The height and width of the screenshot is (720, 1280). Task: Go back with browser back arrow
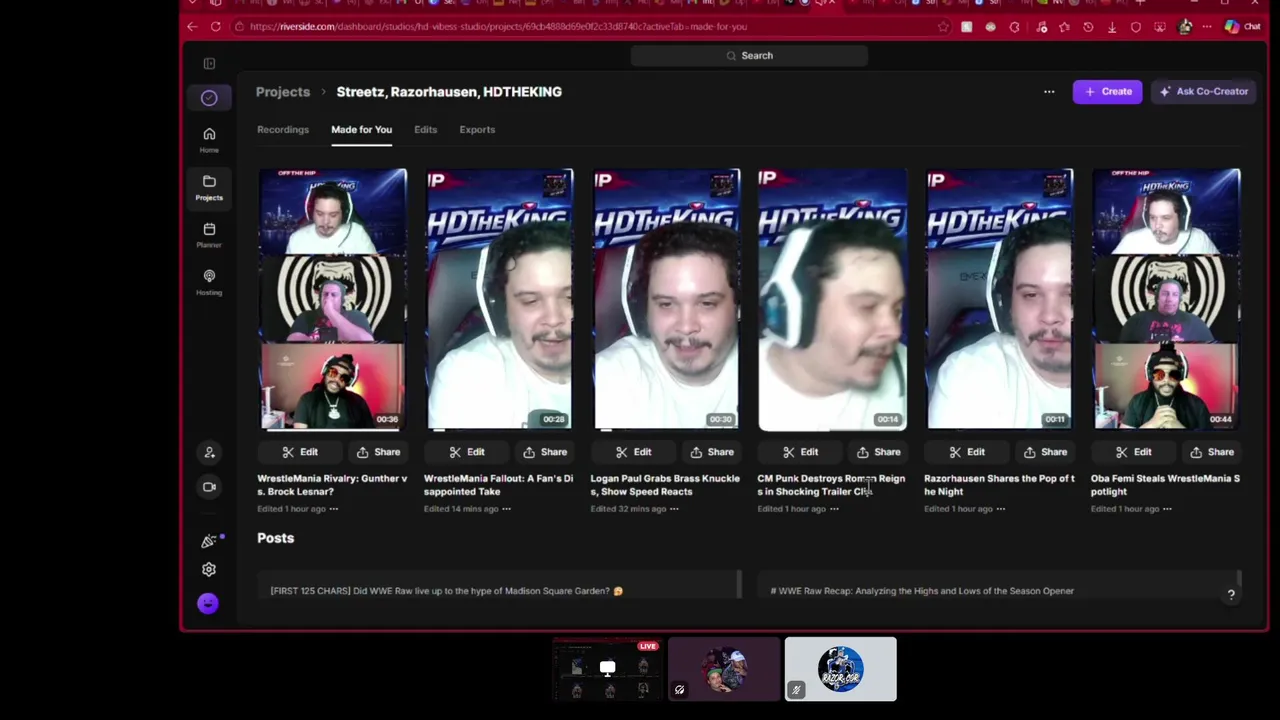coord(193,27)
